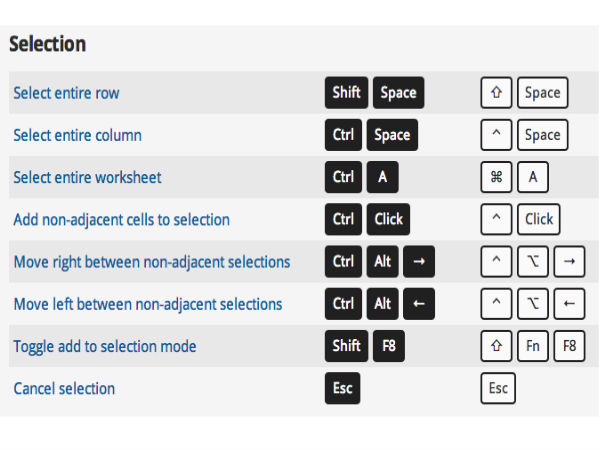Viewport: 600px width, 450px height.
Task: Follow the Add non-adjacent cells to selection link
Action: click(121, 220)
